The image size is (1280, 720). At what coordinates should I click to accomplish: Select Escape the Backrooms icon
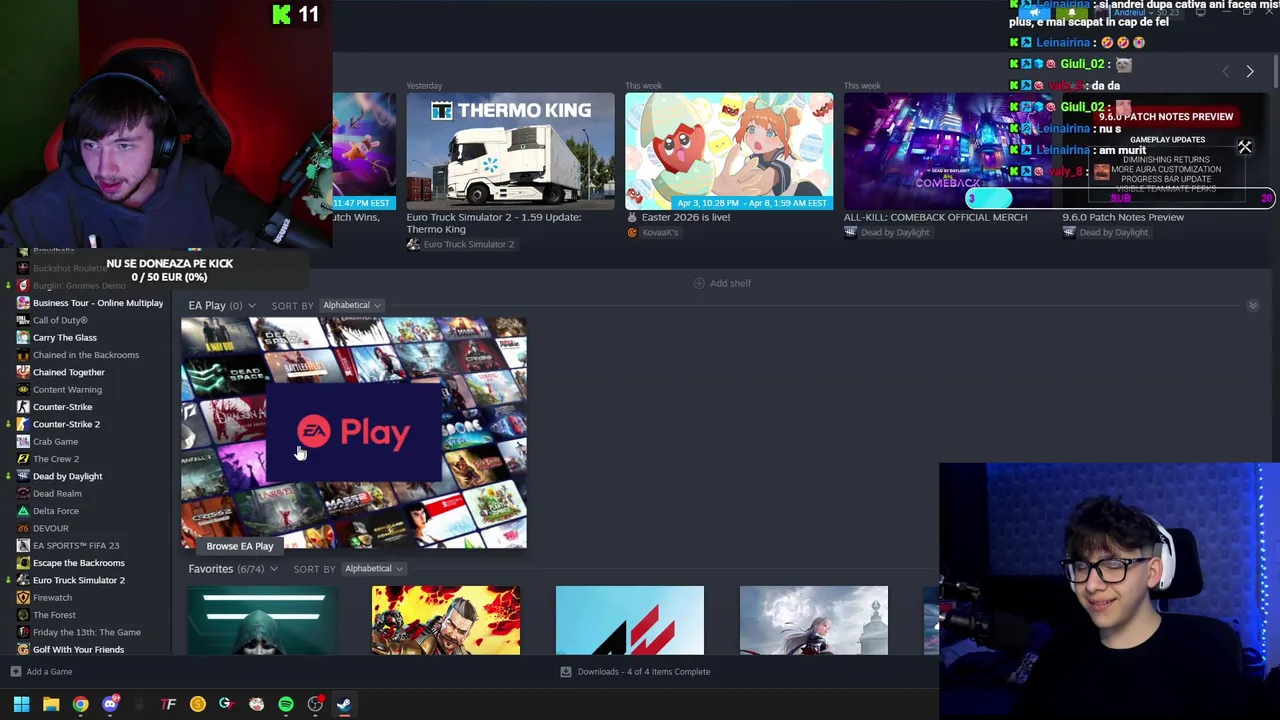pyautogui.click(x=23, y=563)
